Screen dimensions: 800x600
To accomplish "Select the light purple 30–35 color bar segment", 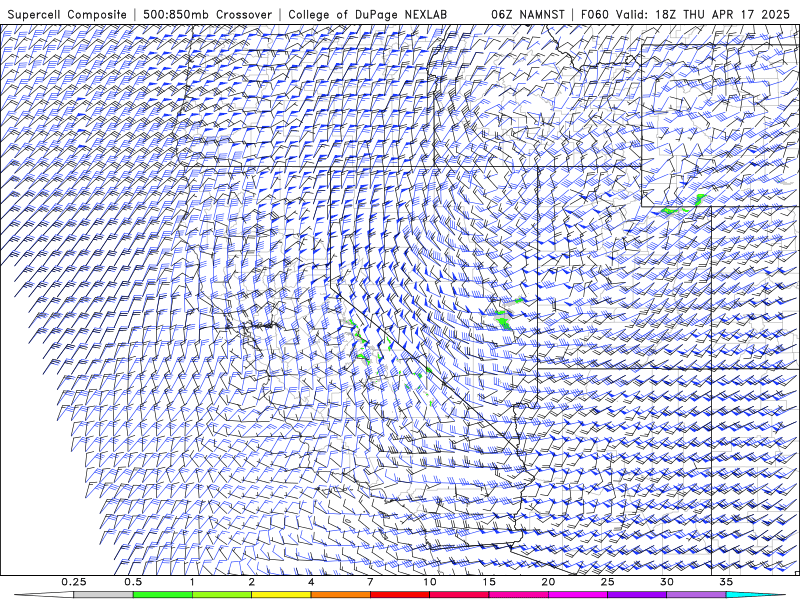I will [x=696, y=595].
